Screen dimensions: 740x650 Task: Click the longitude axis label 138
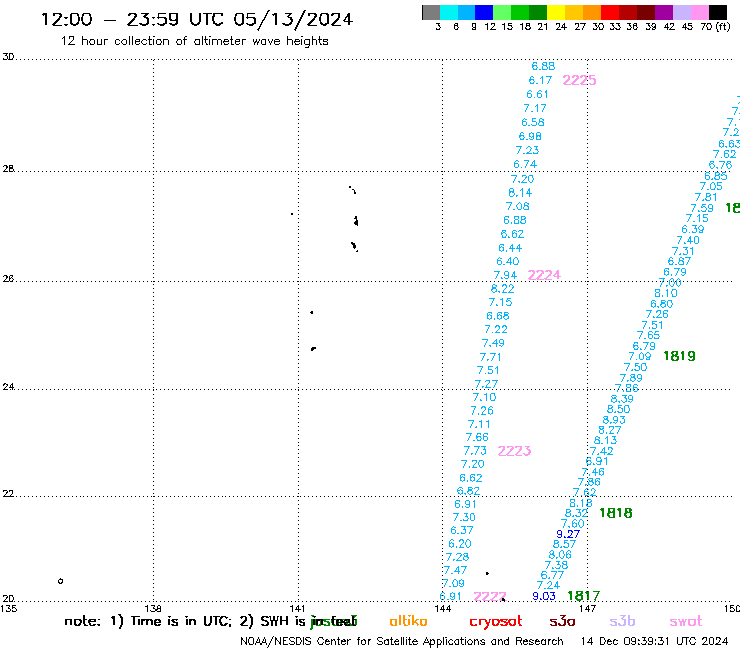click(153, 608)
